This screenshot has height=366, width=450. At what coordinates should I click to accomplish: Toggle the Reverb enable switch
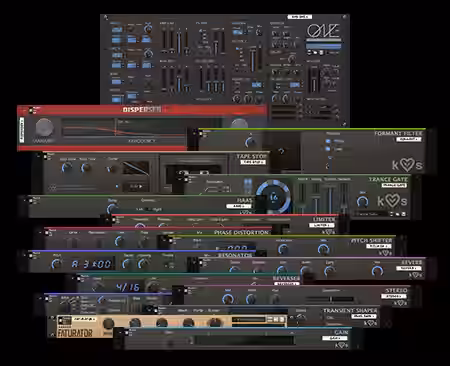[x=201, y=262]
